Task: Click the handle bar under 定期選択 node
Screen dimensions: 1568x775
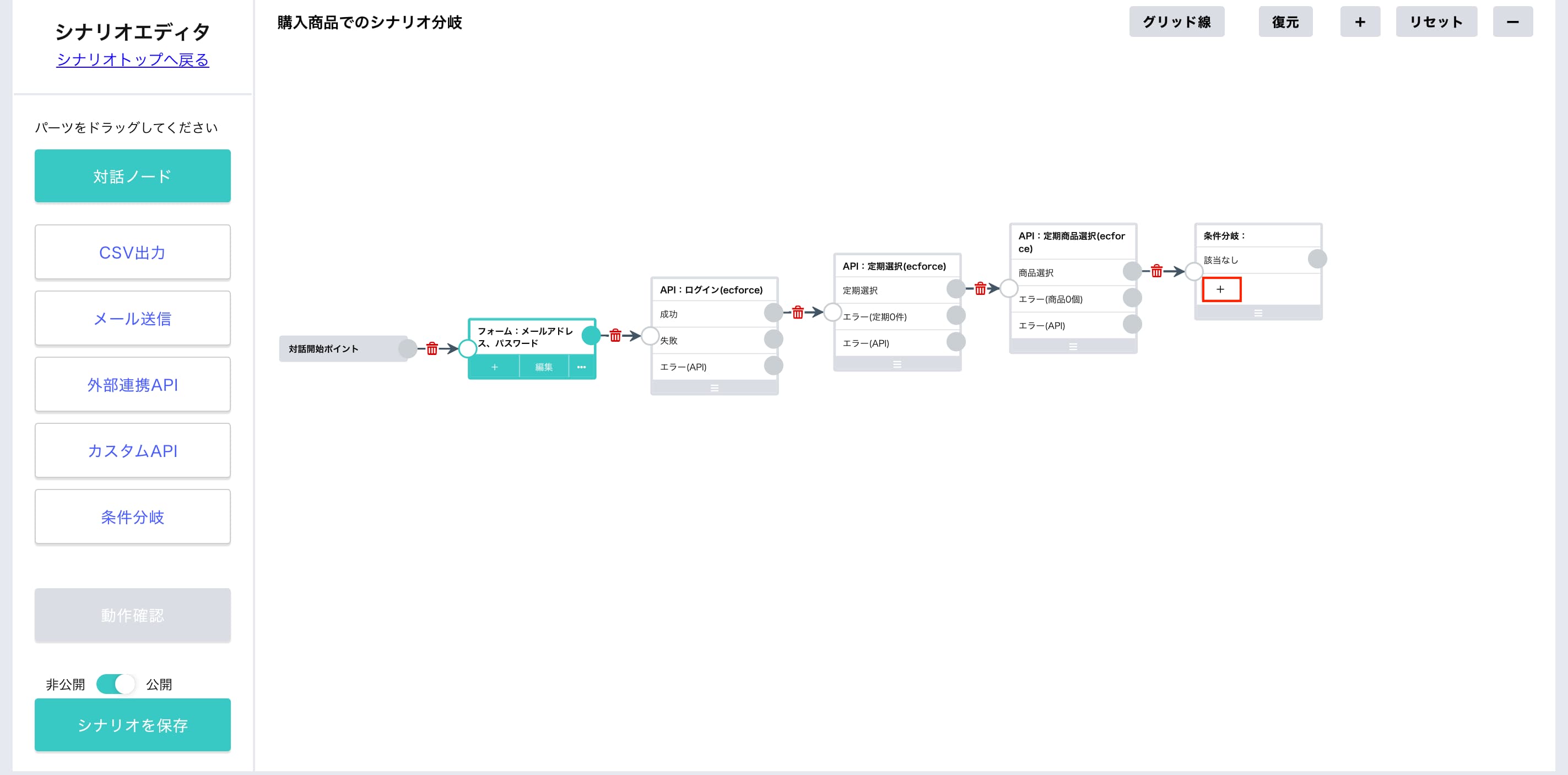Action: pyautogui.click(x=896, y=364)
